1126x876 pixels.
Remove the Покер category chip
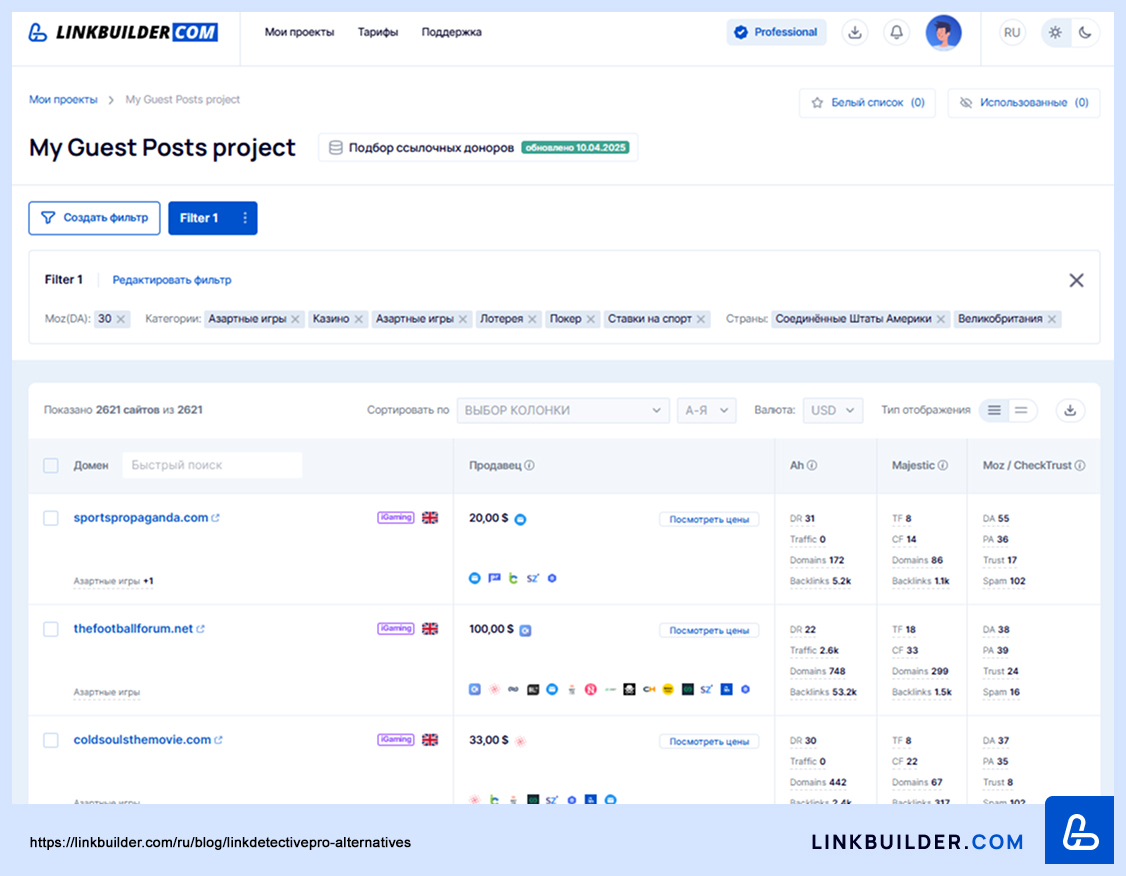tap(590, 320)
